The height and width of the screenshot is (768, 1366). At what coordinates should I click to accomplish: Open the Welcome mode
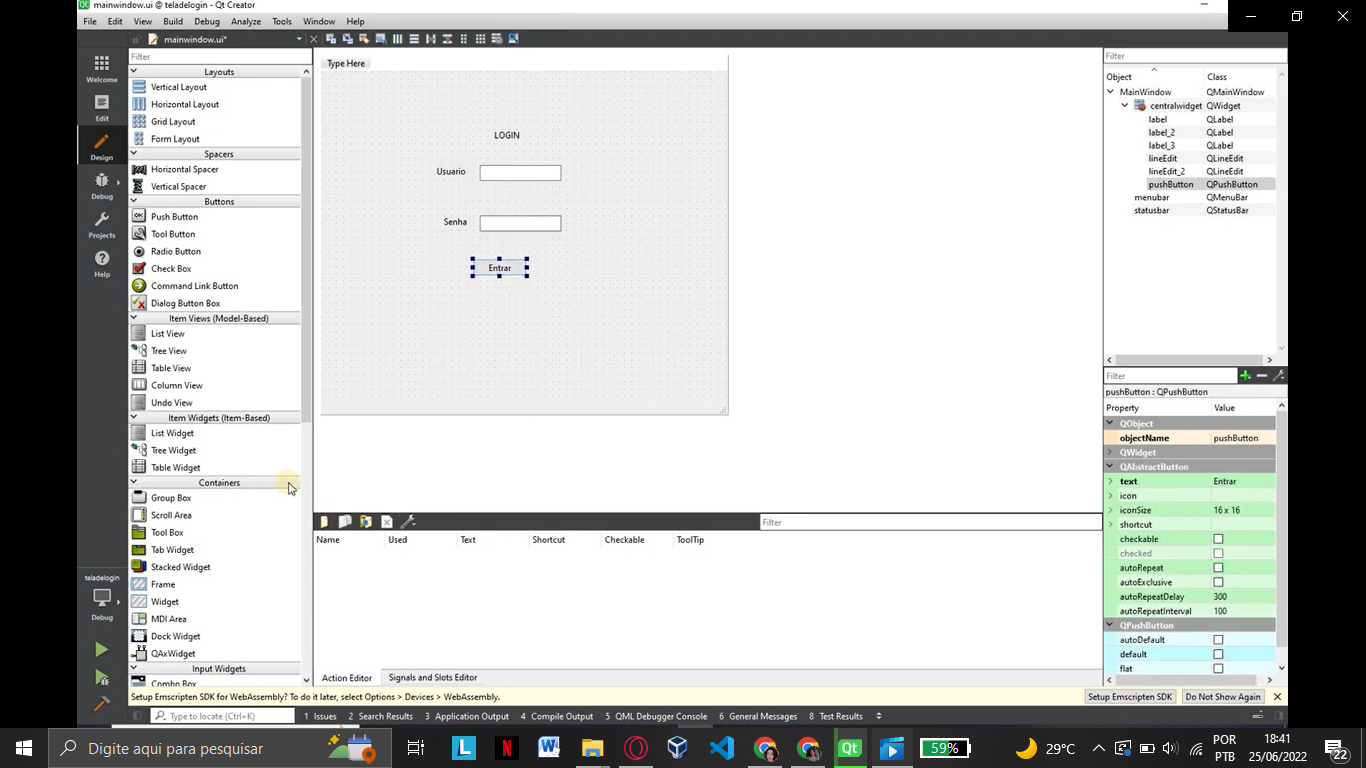[101, 68]
